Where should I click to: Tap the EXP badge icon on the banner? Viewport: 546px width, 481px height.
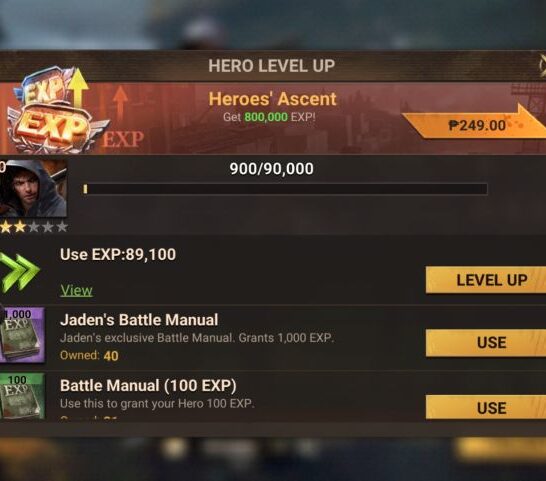(x=52, y=110)
